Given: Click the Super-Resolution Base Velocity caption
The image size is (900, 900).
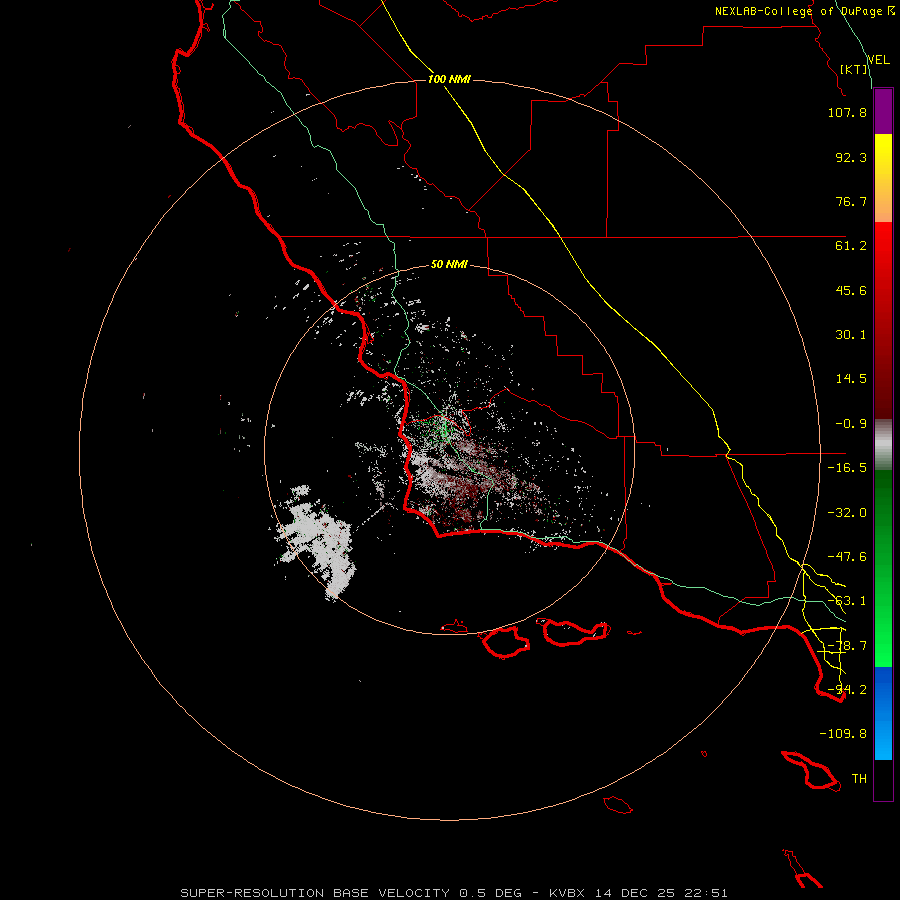Looking at the screenshot, I should click(453, 893).
